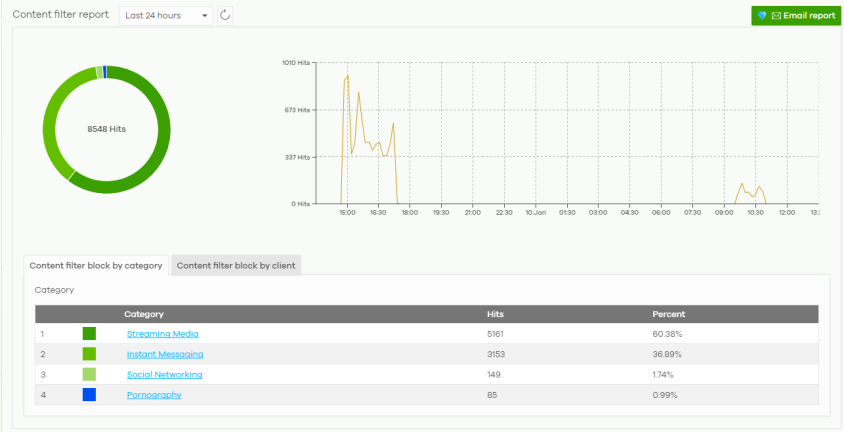844x432 pixels.
Task: Click the Pornography blue color swatch
Action: tap(89, 395)
